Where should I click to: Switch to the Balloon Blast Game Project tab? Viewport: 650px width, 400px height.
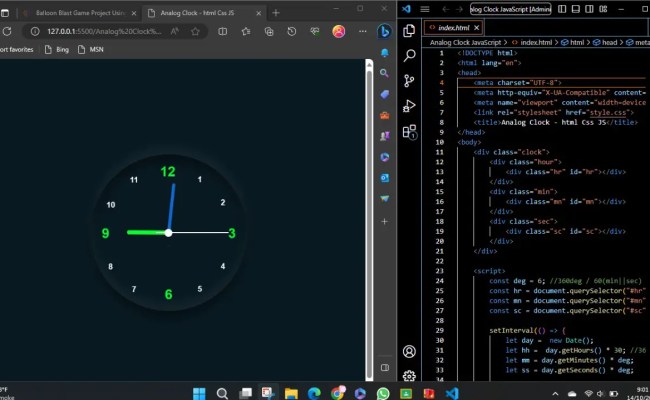coord(79,13)
